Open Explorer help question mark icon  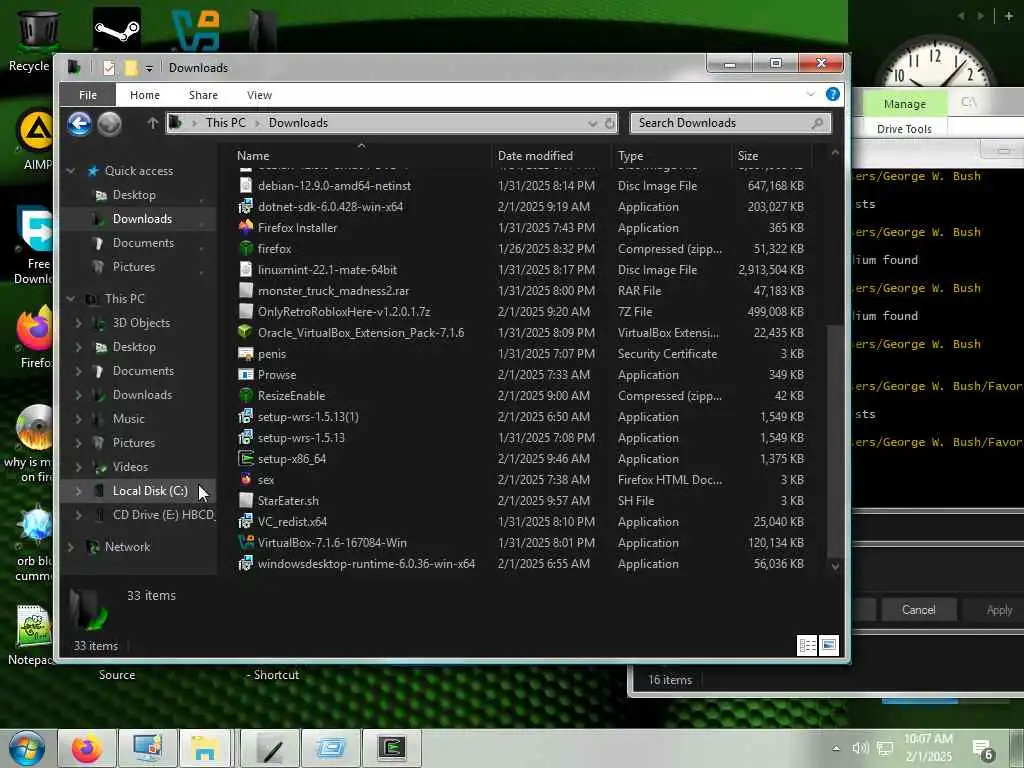pyautogui.click(x=833, y=94)
